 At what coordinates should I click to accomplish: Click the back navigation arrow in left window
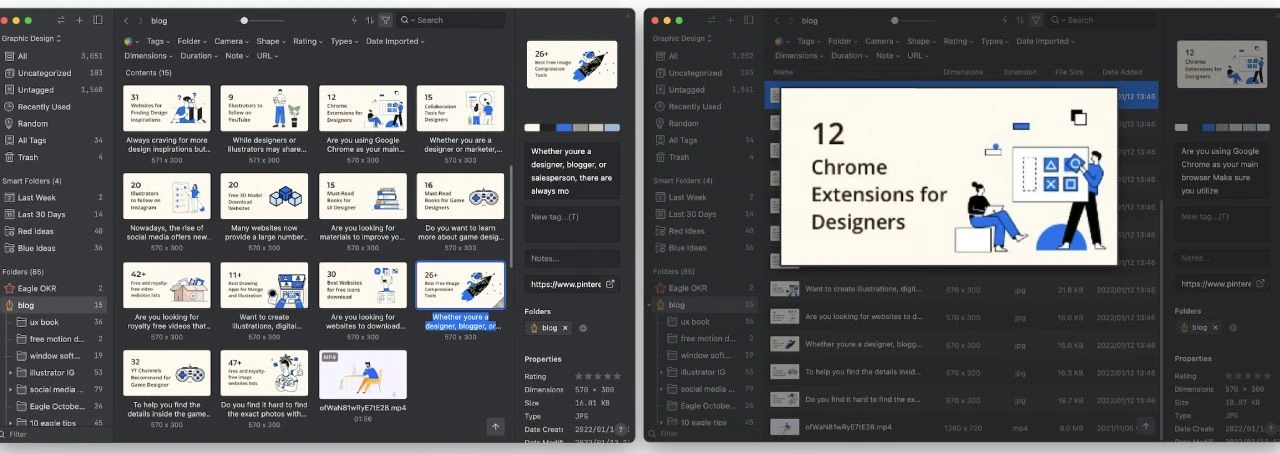coord(126,20)
